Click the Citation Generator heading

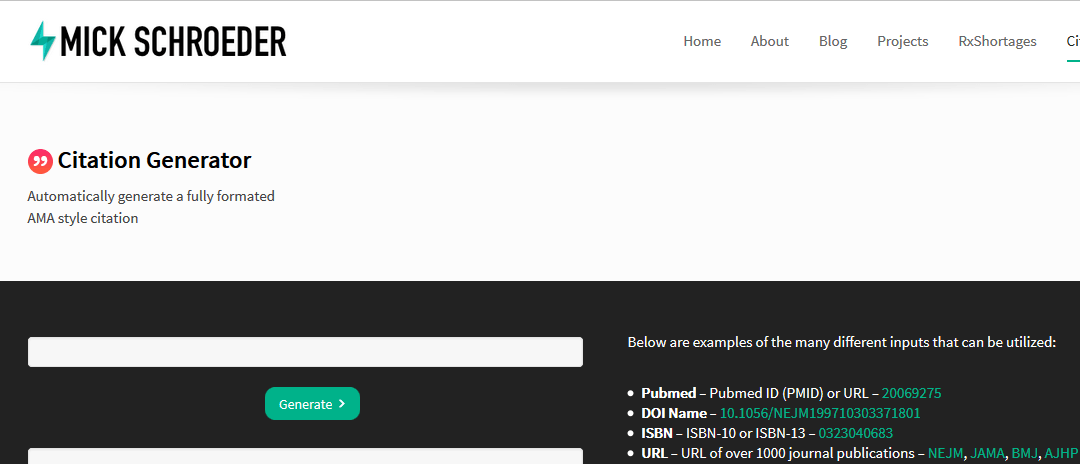(x=154, y=160)
